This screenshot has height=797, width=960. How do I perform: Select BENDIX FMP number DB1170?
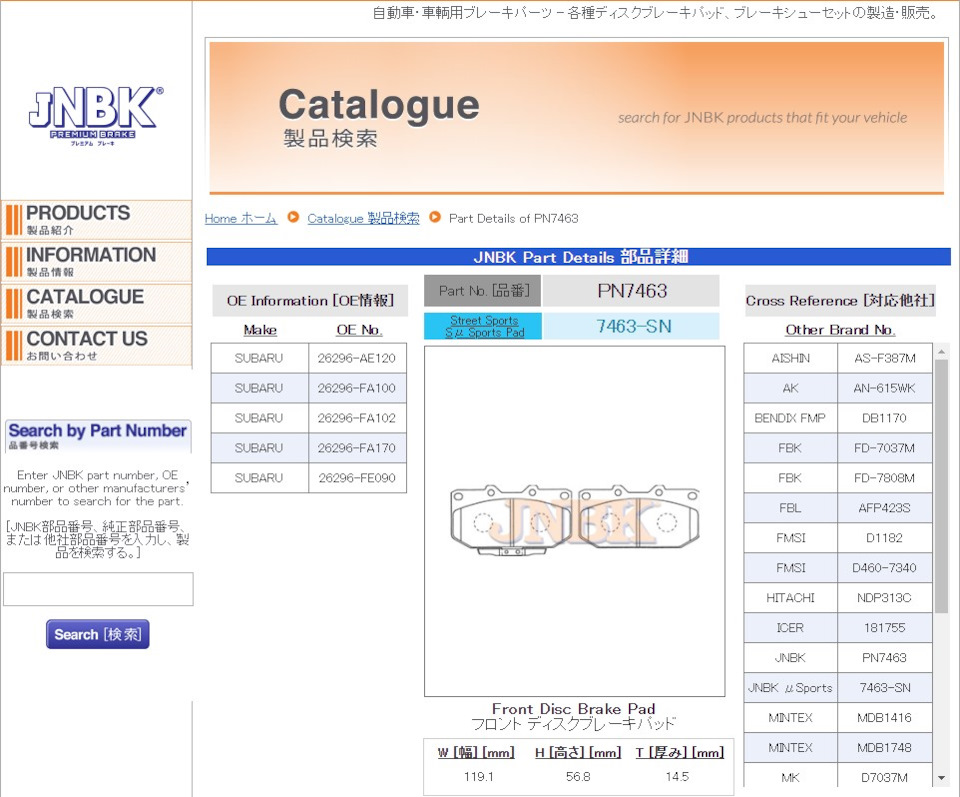(x=885, y=418)
